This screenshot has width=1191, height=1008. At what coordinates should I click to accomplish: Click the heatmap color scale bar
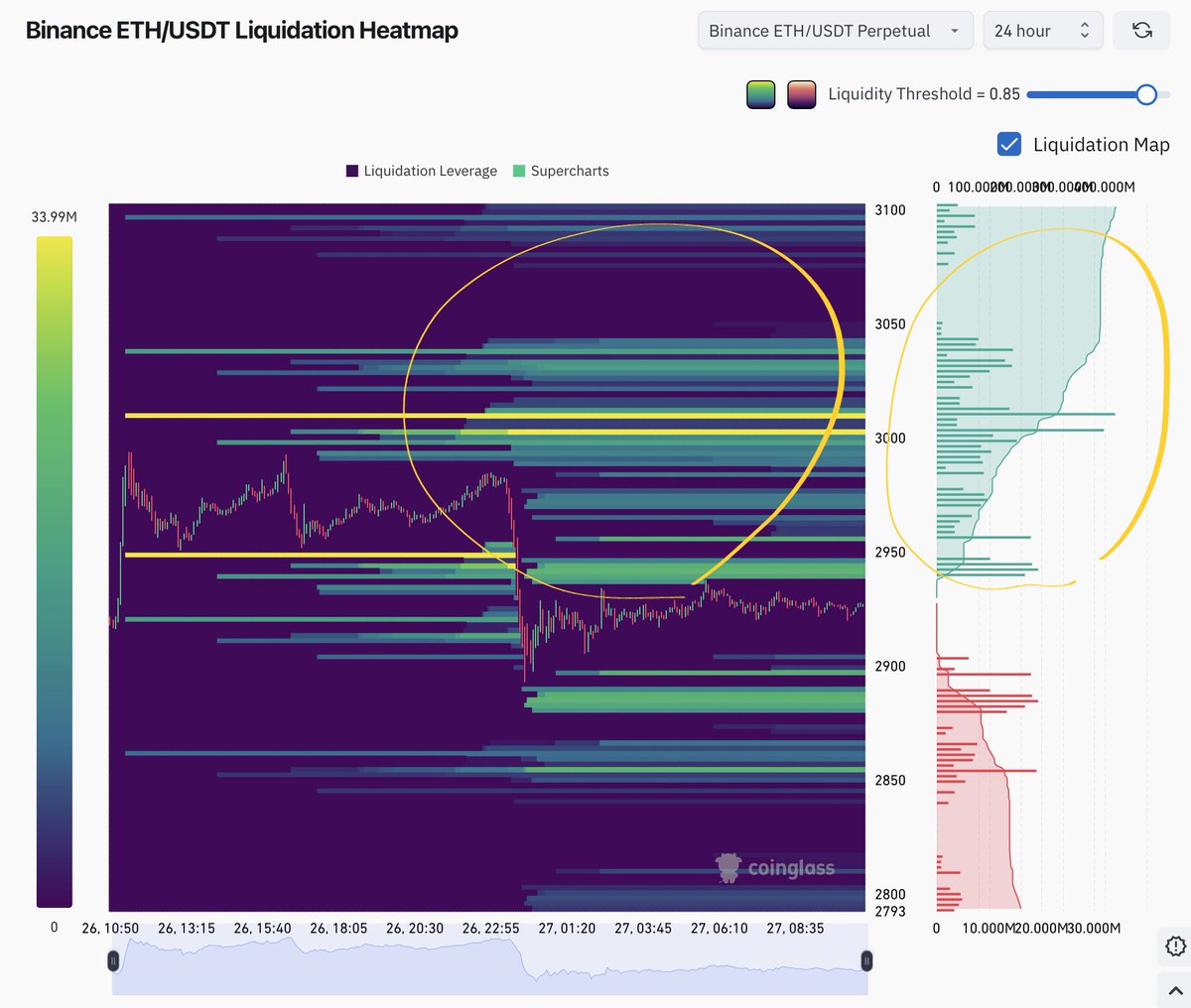(55, 571)
